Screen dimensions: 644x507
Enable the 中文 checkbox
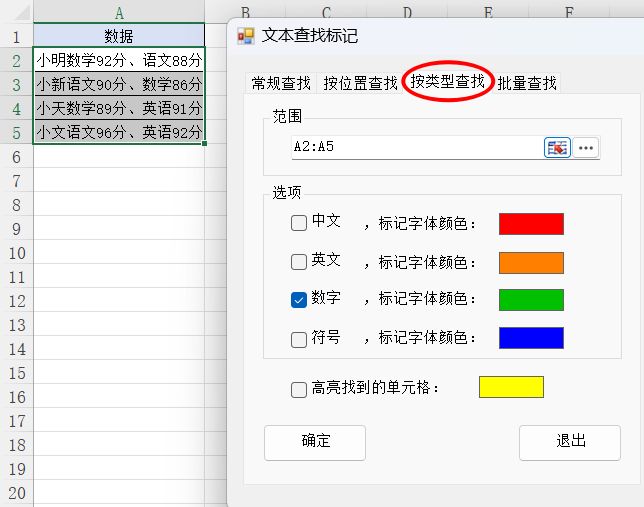click(299, 223)
